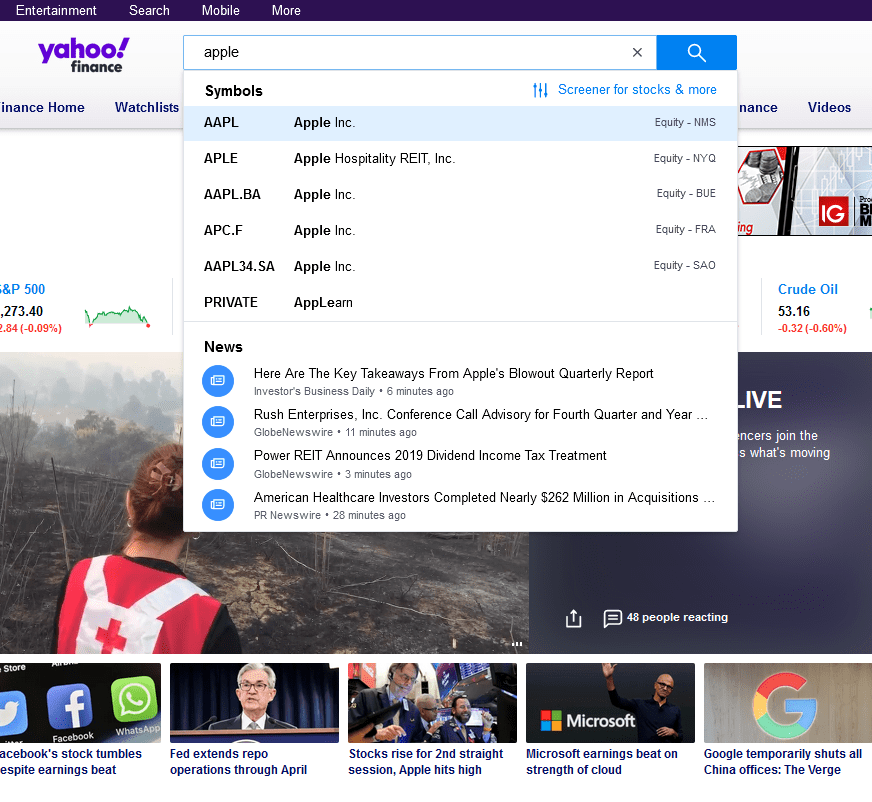Click the More menu in the top bar

coord(286,10)
